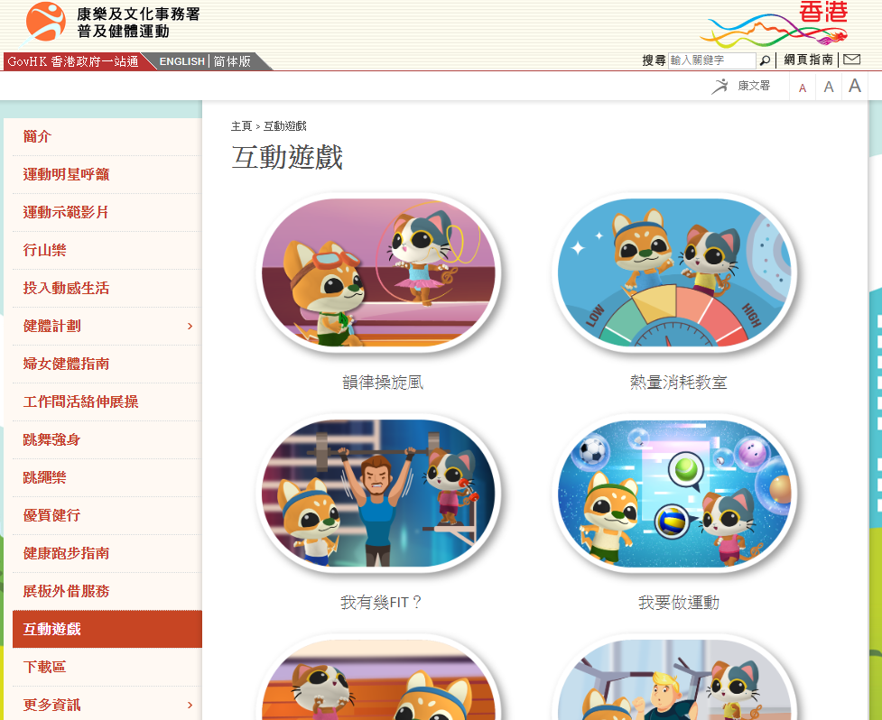Click the LCSD orange runner logo

click(45, 22)
